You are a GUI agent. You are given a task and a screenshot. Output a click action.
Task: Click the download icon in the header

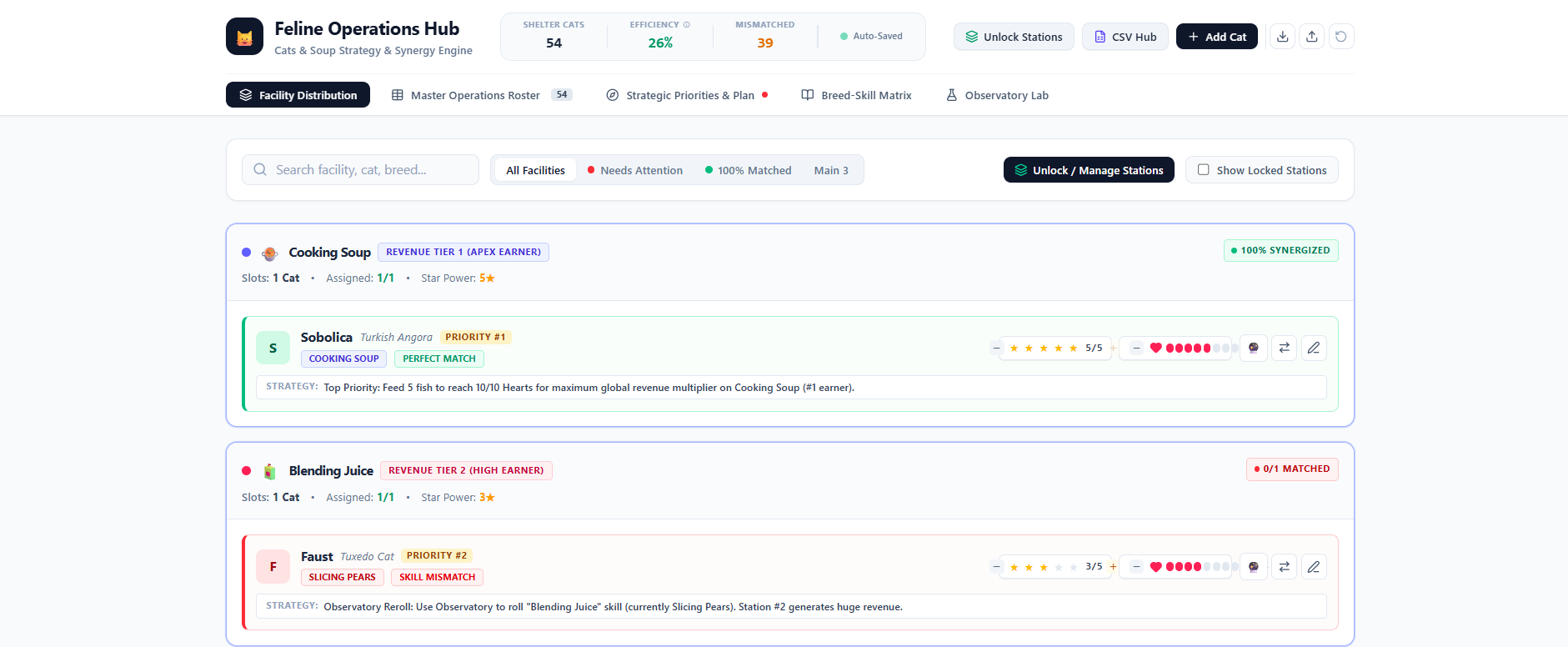point(1283,37)
